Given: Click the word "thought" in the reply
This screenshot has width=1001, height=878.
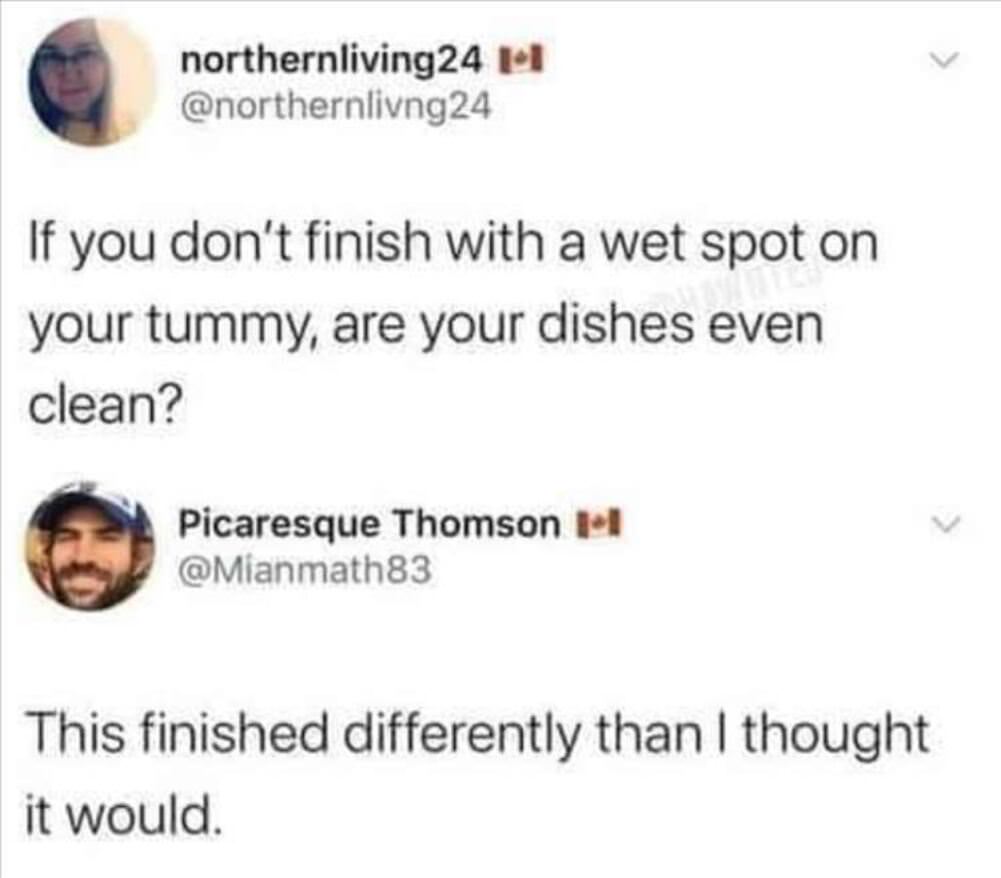Looking at the screenshot, I should point(838,736).
